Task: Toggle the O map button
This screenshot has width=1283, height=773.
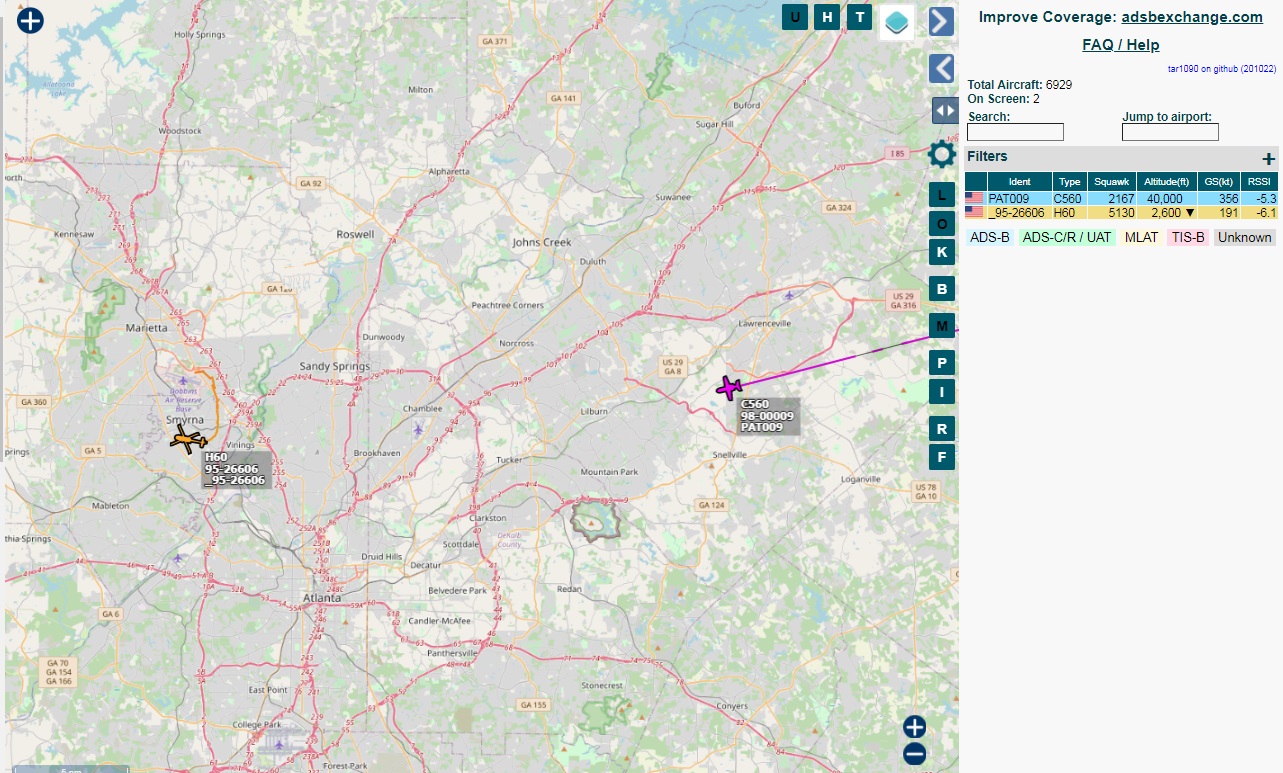Action: click(x=941, y=224)
